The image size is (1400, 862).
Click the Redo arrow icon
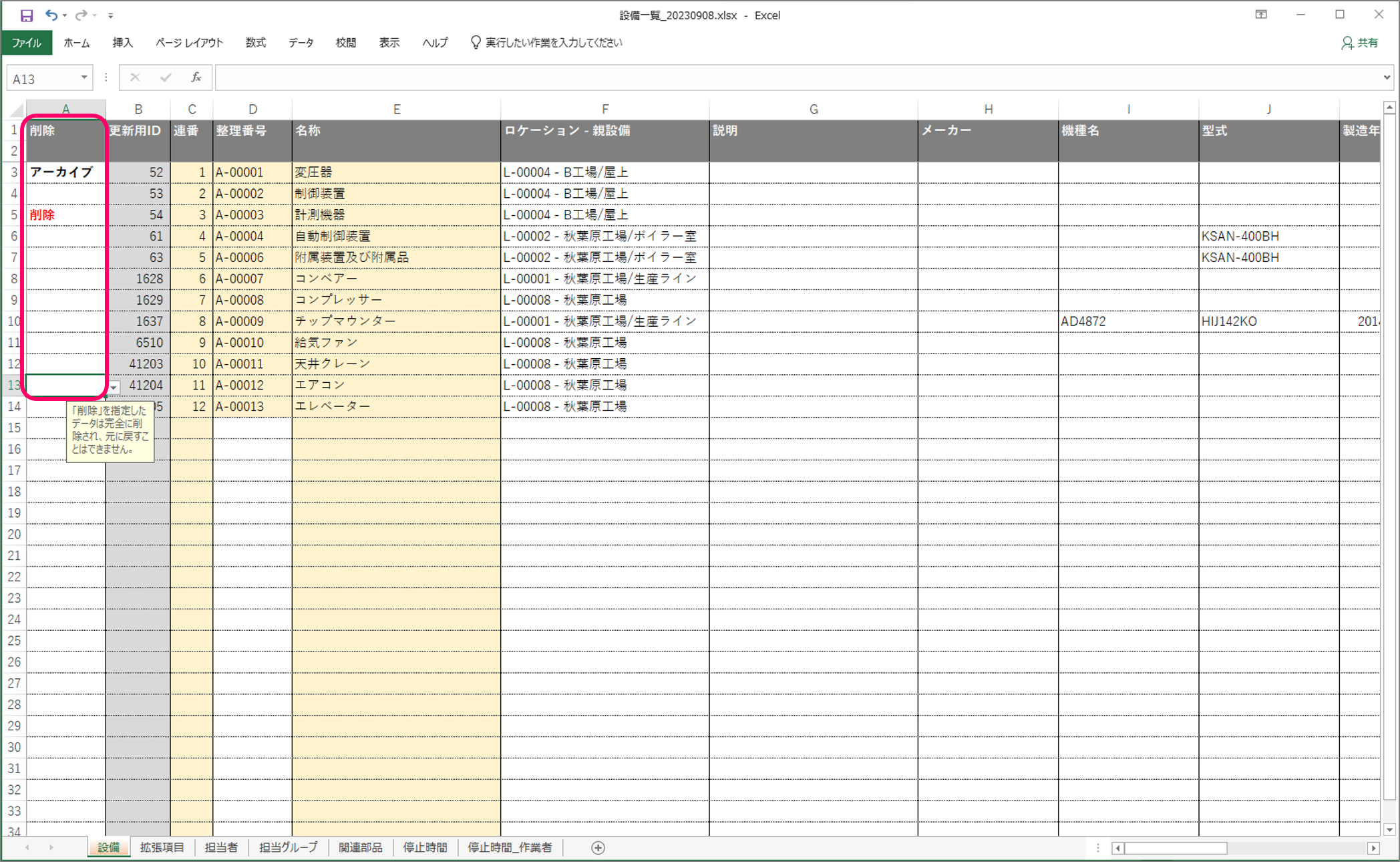pyautogui.click(x=81, y=15)
